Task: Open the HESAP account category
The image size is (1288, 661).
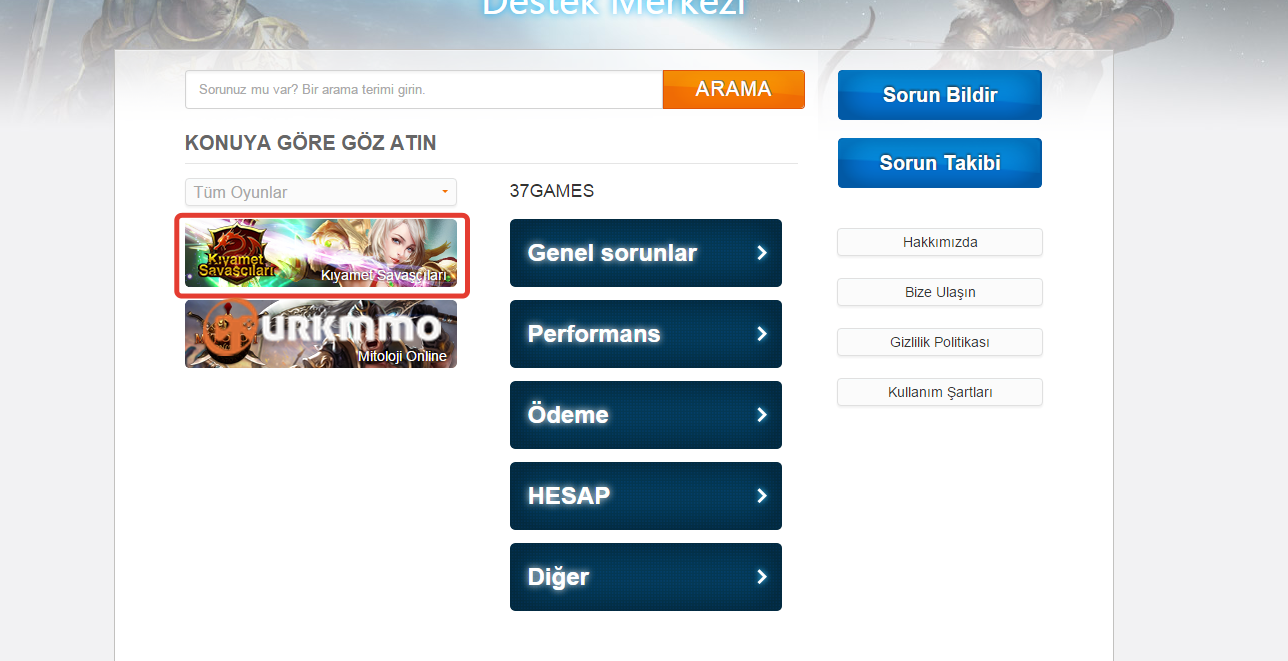Action: point(646,496)
